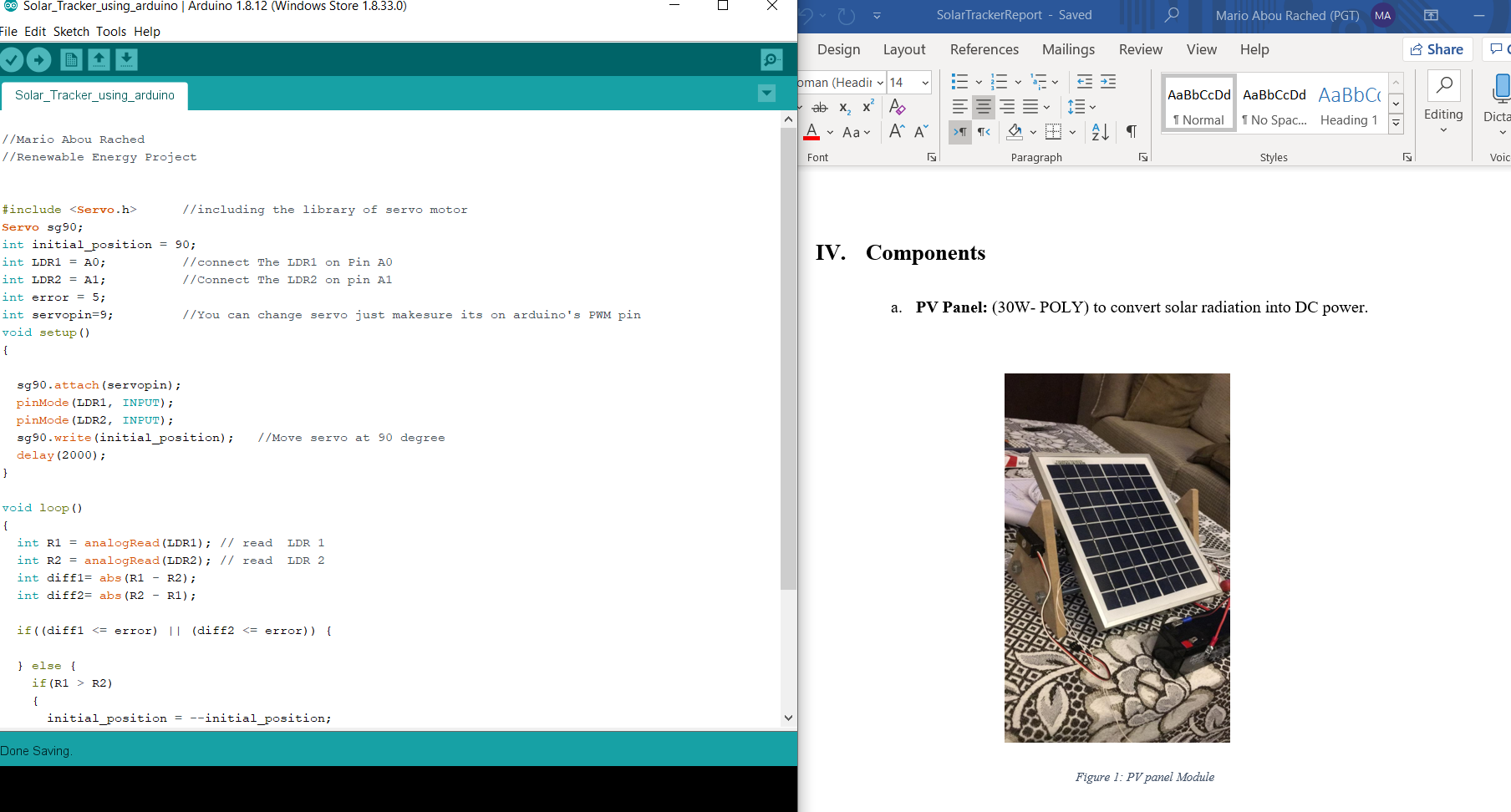Toggle show paragraph marks
This screenshot has height=812, width=1511.
(x=1131, y=131)
